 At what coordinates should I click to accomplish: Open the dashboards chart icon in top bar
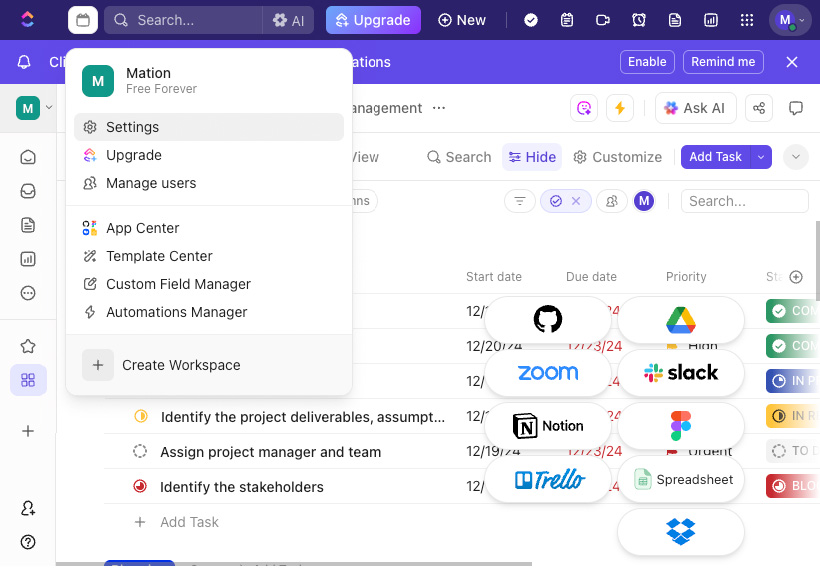tap(711, 20)
